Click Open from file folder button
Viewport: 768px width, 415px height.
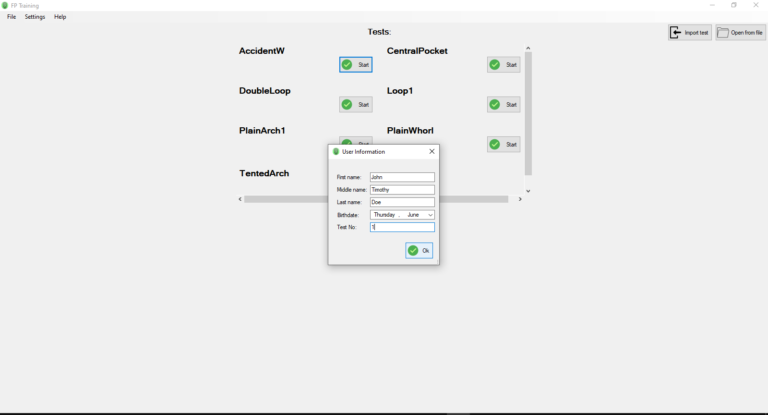tap(740, 32)
